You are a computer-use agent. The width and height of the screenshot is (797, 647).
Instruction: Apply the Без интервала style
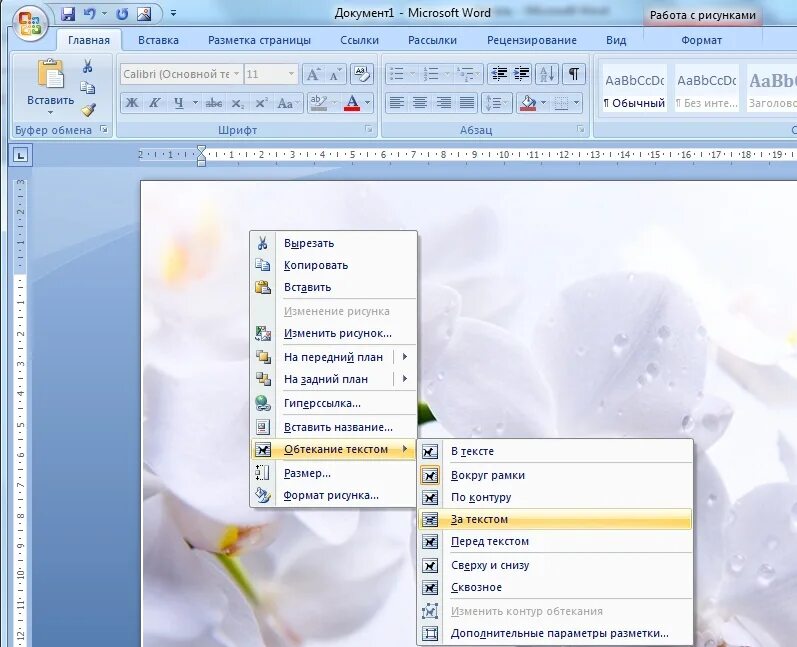tap(707, 90)
